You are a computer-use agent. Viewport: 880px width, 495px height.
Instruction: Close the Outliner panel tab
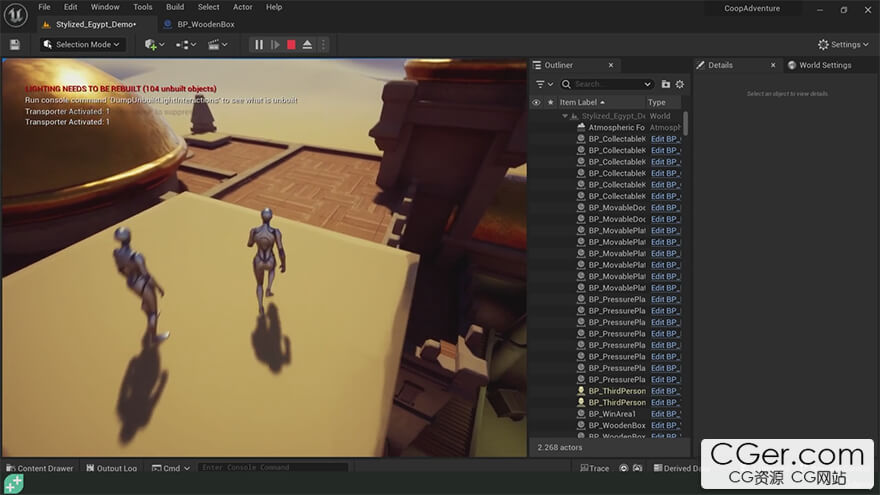(x=611, y=65)
